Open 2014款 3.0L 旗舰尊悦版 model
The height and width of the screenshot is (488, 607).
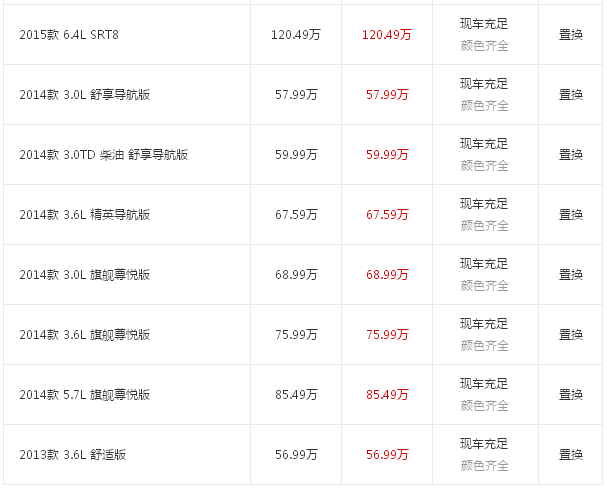[x=85, y=275]
